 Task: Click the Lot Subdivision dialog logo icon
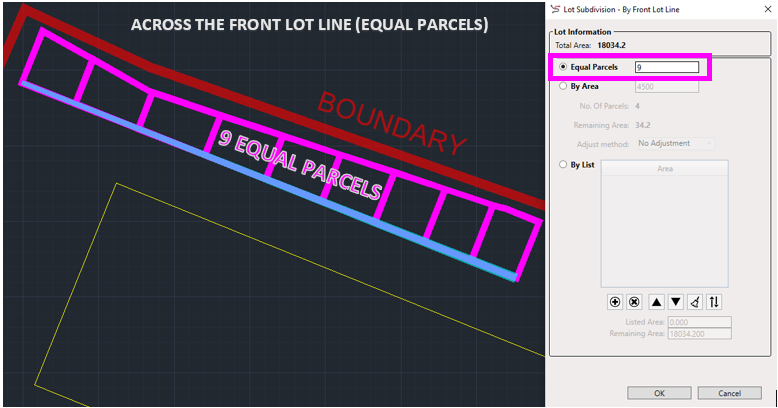(556, 9)
